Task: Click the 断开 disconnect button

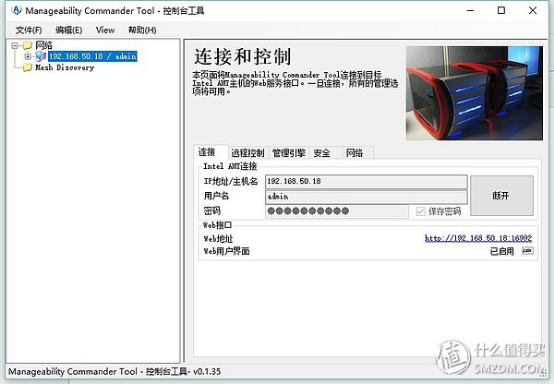Action: click(502, 195)
